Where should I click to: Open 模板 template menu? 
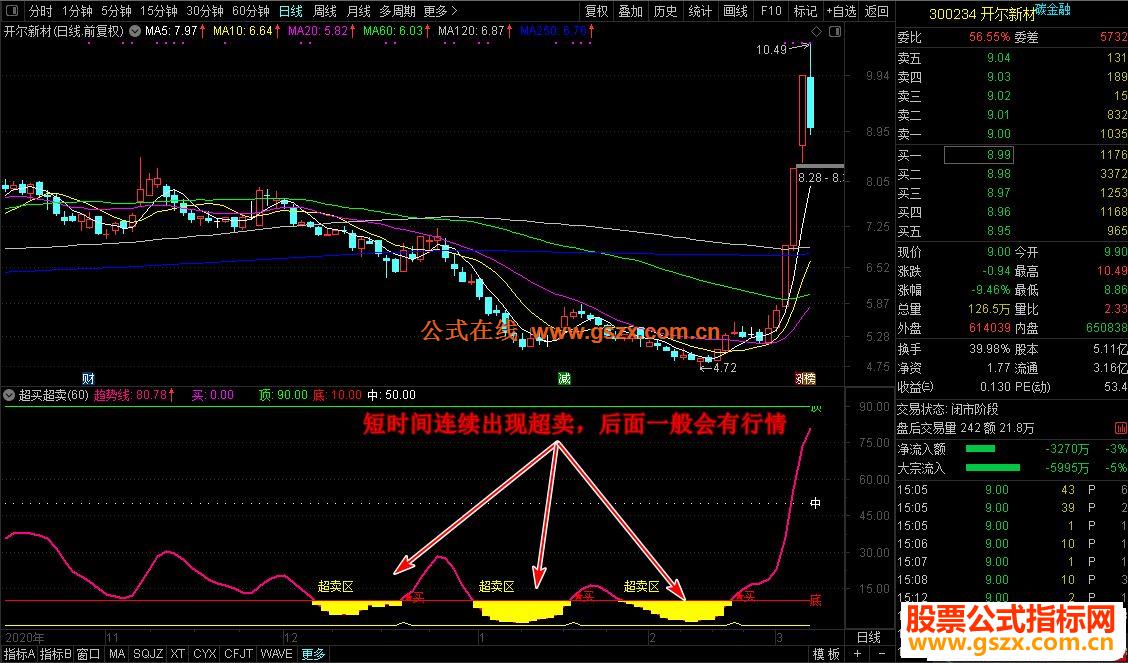[826, 654]
